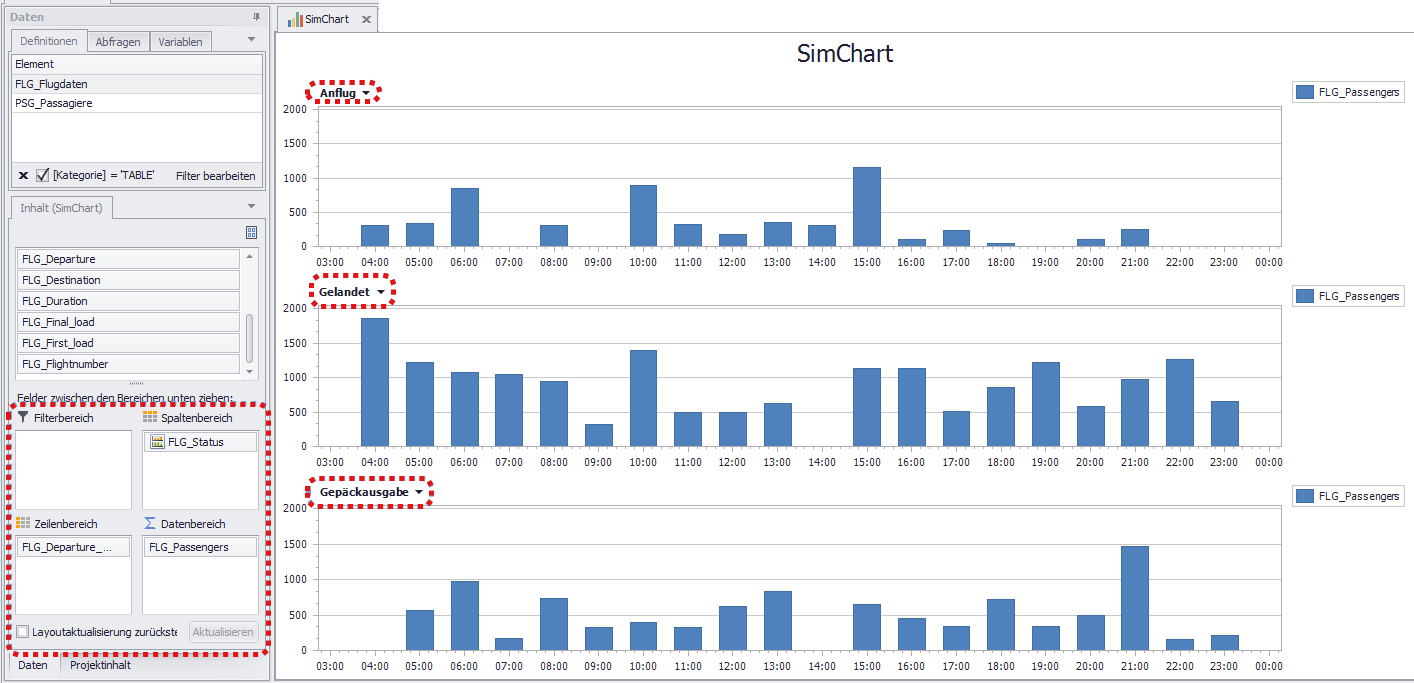Click the FLG_Status field in Spaltenbereich
Viewport: 1414px width, 683px height.
pos(201,441)
